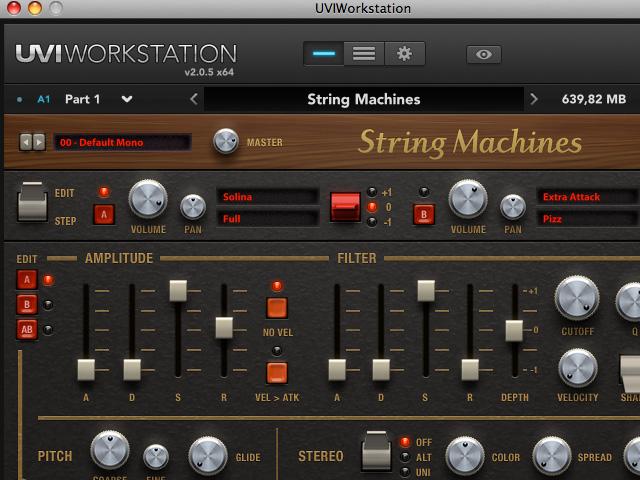
Task: Open the settings gear button
Action: (404, 53)
